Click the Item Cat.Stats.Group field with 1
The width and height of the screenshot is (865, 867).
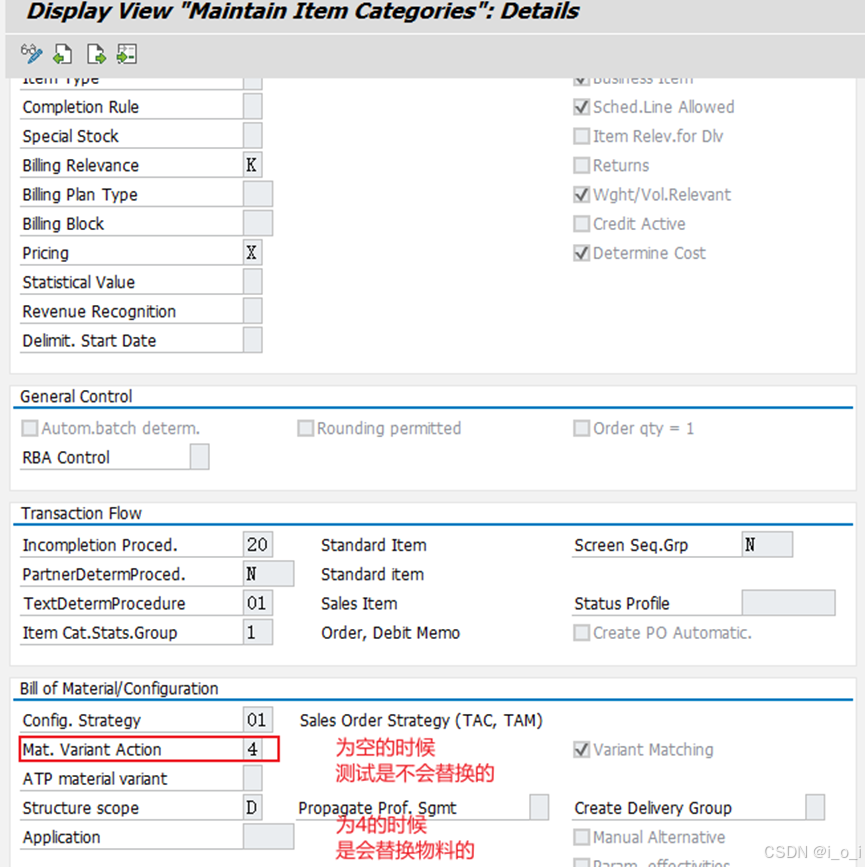pos(258,633)
